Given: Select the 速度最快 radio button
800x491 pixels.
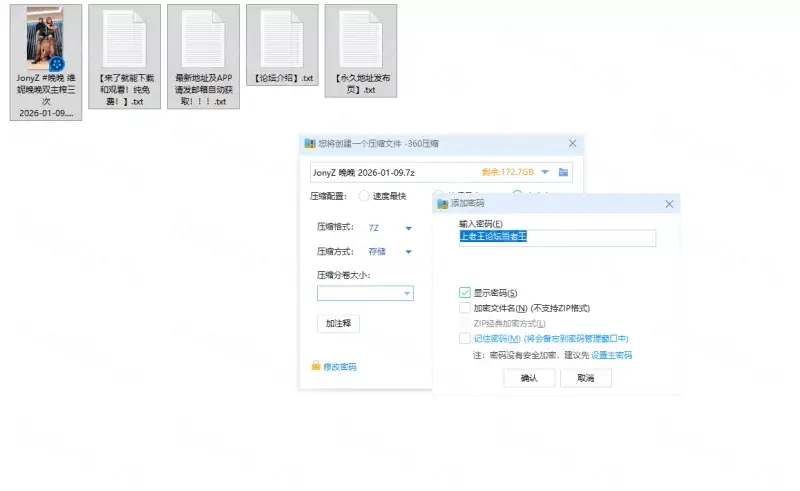Looking at the screenshot, I should (x=364, y=196).
